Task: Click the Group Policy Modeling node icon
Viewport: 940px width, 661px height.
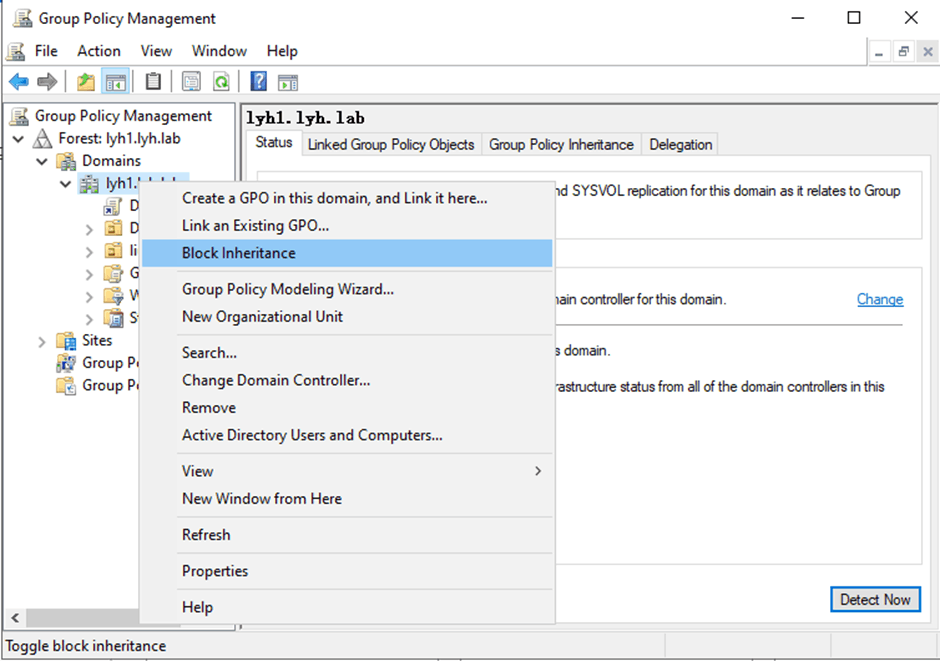Action: pyautogui.click(x=66, y=363)
